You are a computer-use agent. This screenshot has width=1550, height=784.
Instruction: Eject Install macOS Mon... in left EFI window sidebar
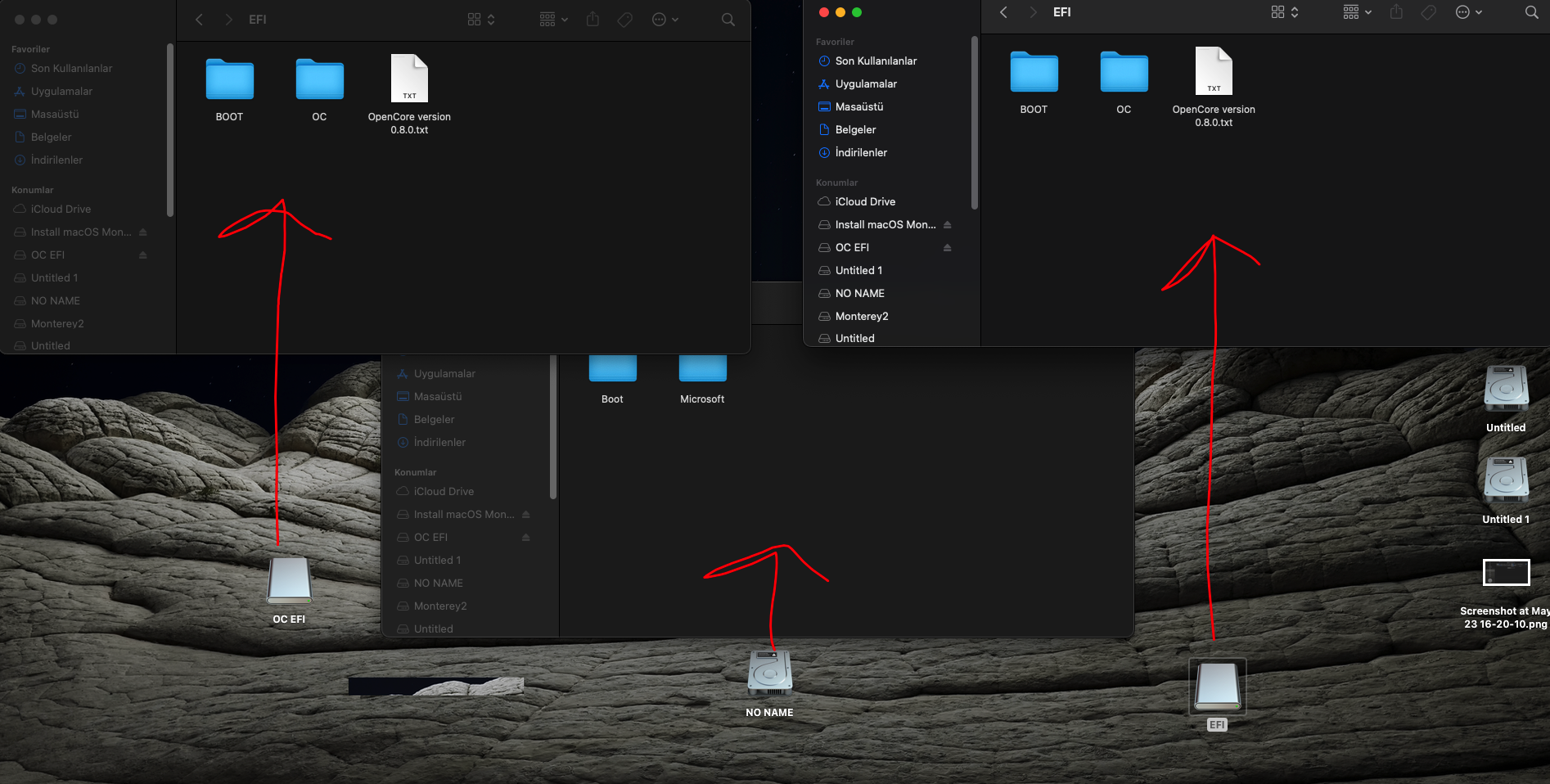click(x=143, y=232)
